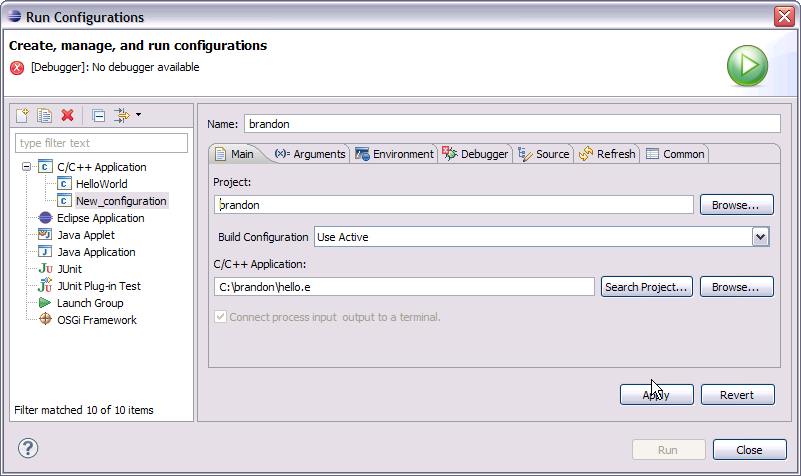Open the filter icon's dropdown arrow

click(138, 115)
